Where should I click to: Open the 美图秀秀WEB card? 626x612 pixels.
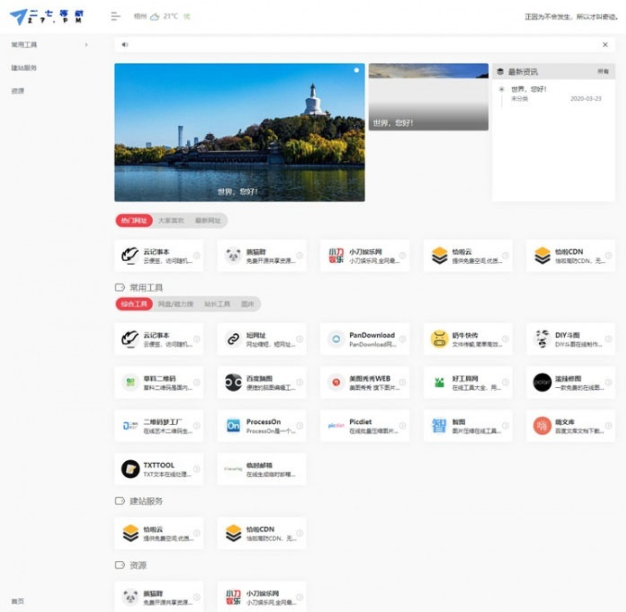click(365, 382)
